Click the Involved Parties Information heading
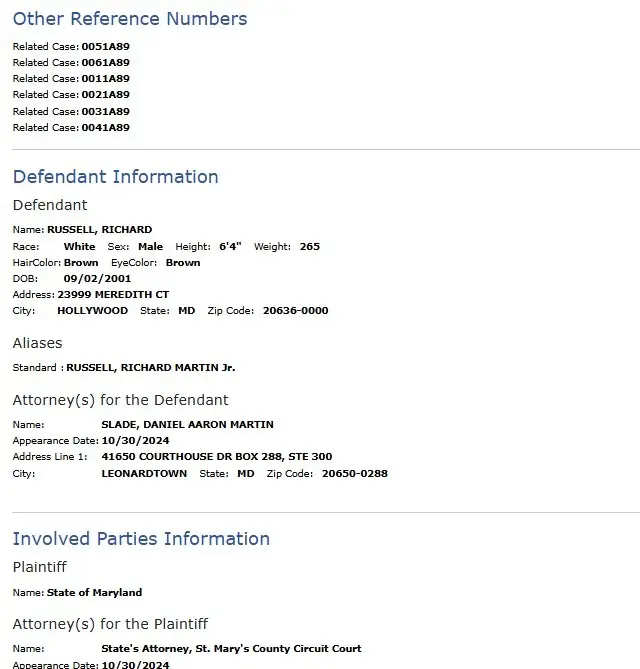 141,539
